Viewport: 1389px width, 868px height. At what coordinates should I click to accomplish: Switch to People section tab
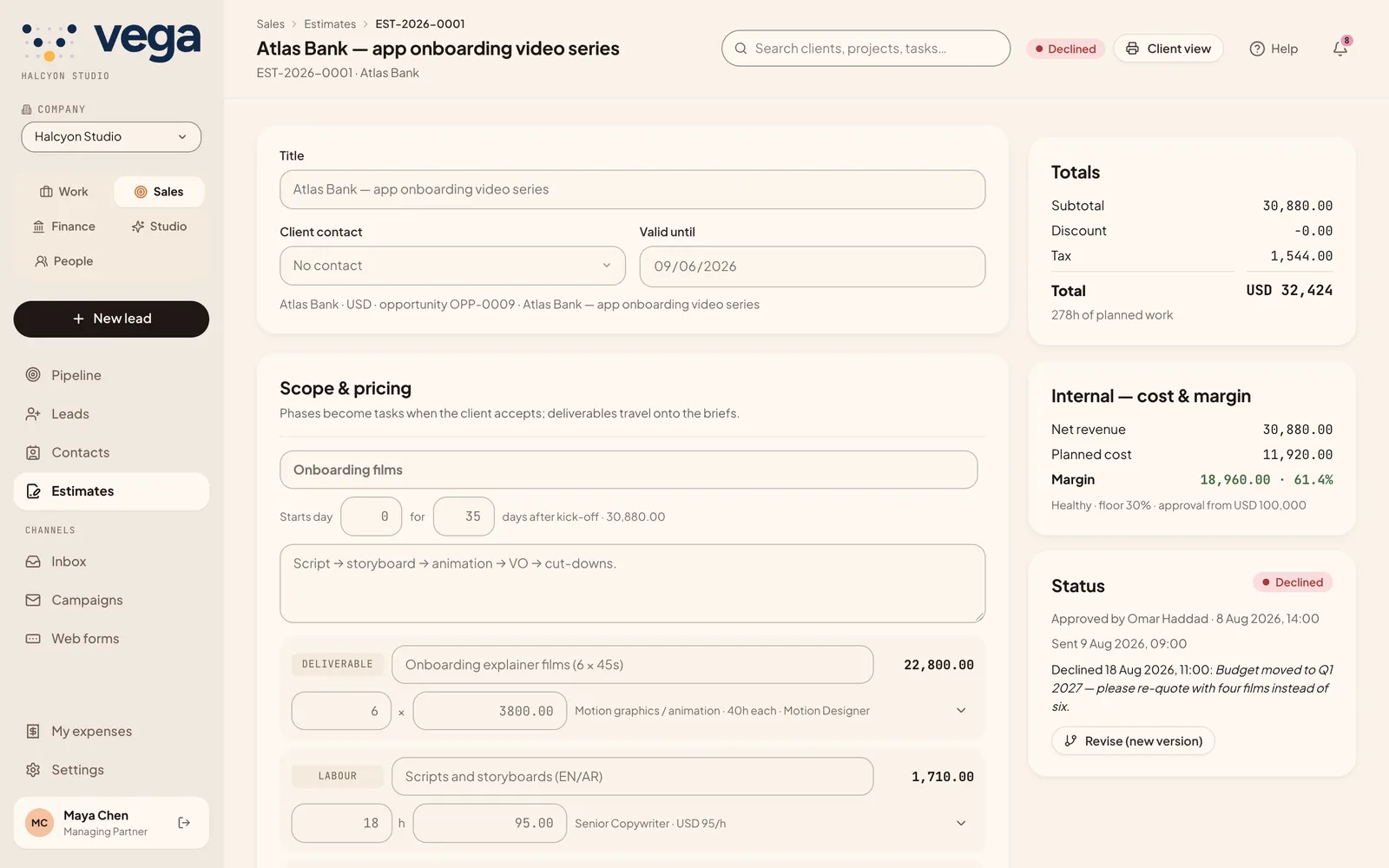point(63,261)
